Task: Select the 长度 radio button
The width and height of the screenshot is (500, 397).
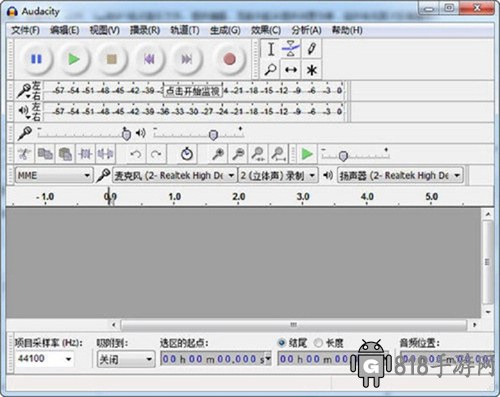Action: coord(319,343)
